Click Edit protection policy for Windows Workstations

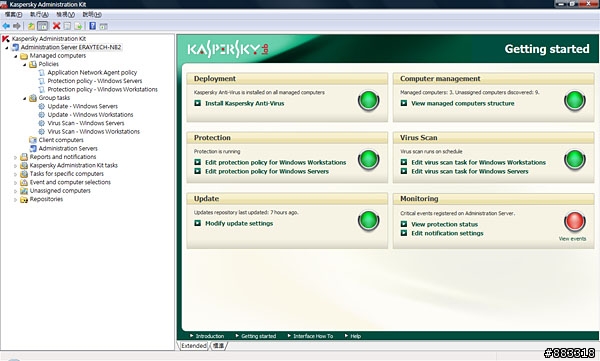(276, 162)
